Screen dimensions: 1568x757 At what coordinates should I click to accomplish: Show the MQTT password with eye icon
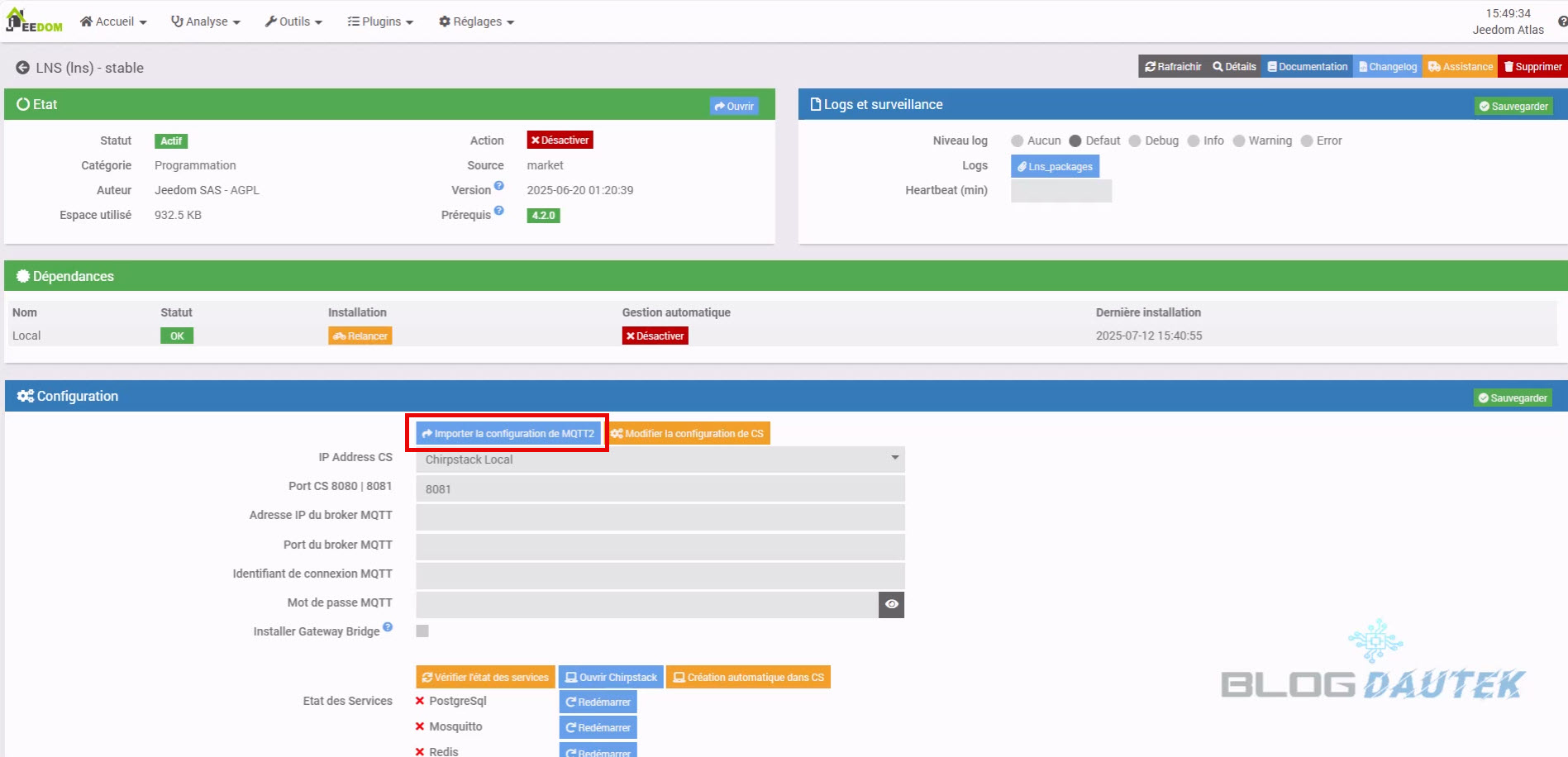point(891,604)
